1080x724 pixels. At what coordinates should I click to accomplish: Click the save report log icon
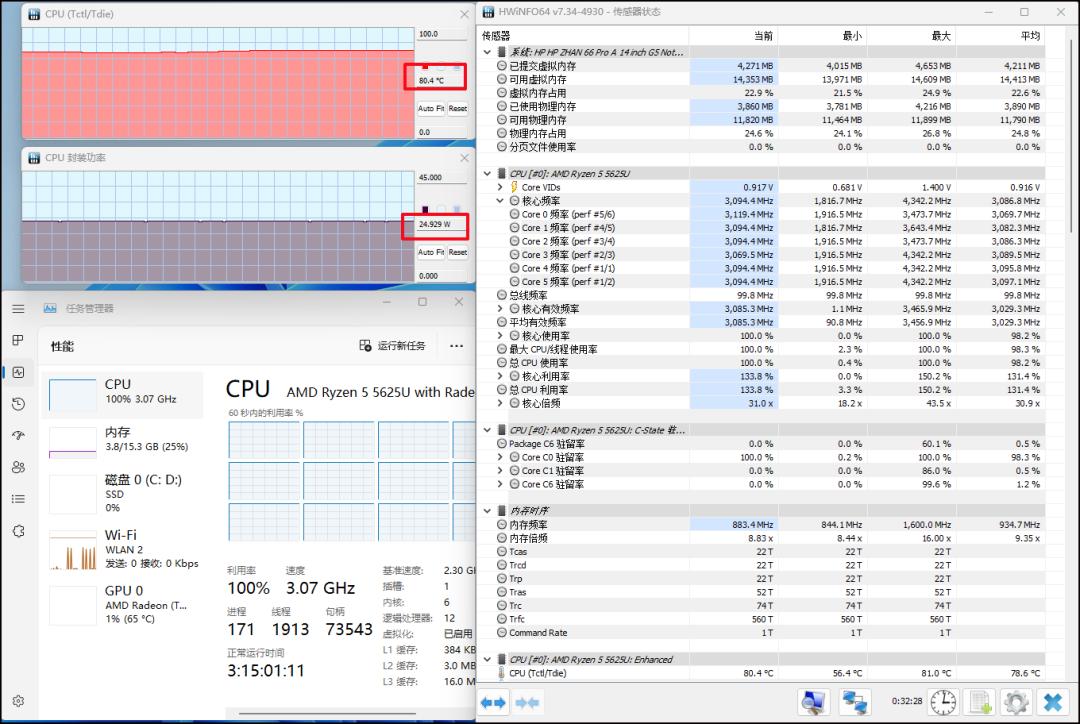(x=979, y=701)
